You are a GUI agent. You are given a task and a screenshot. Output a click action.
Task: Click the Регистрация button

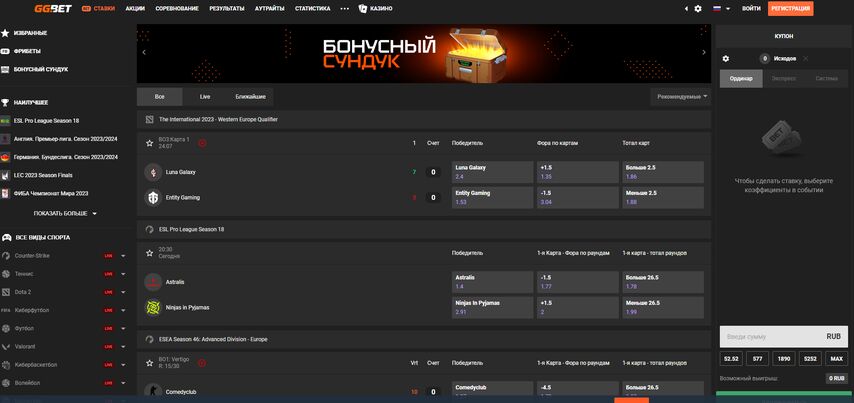[x=790, y=9]
